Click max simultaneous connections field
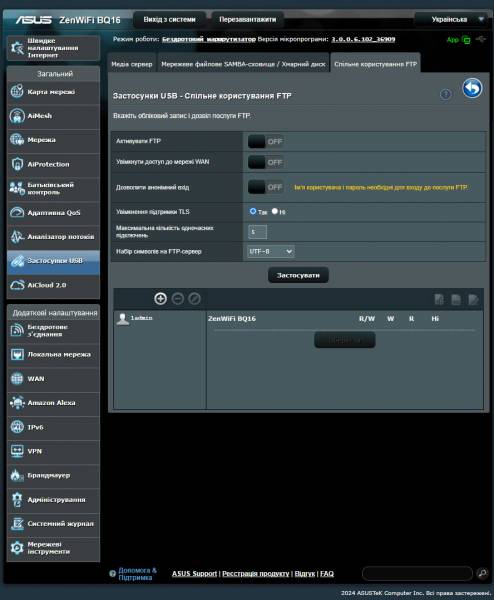This screenshot has width=494, height=600. 258,232
